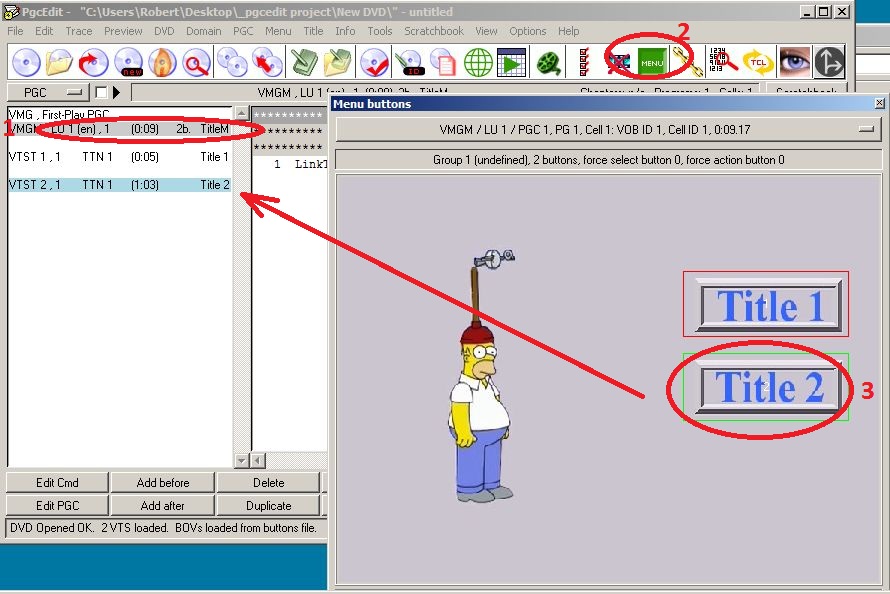The image size is (890, 594).
Task: Click the command pane scroll left arrow
Action: point(258,460)
